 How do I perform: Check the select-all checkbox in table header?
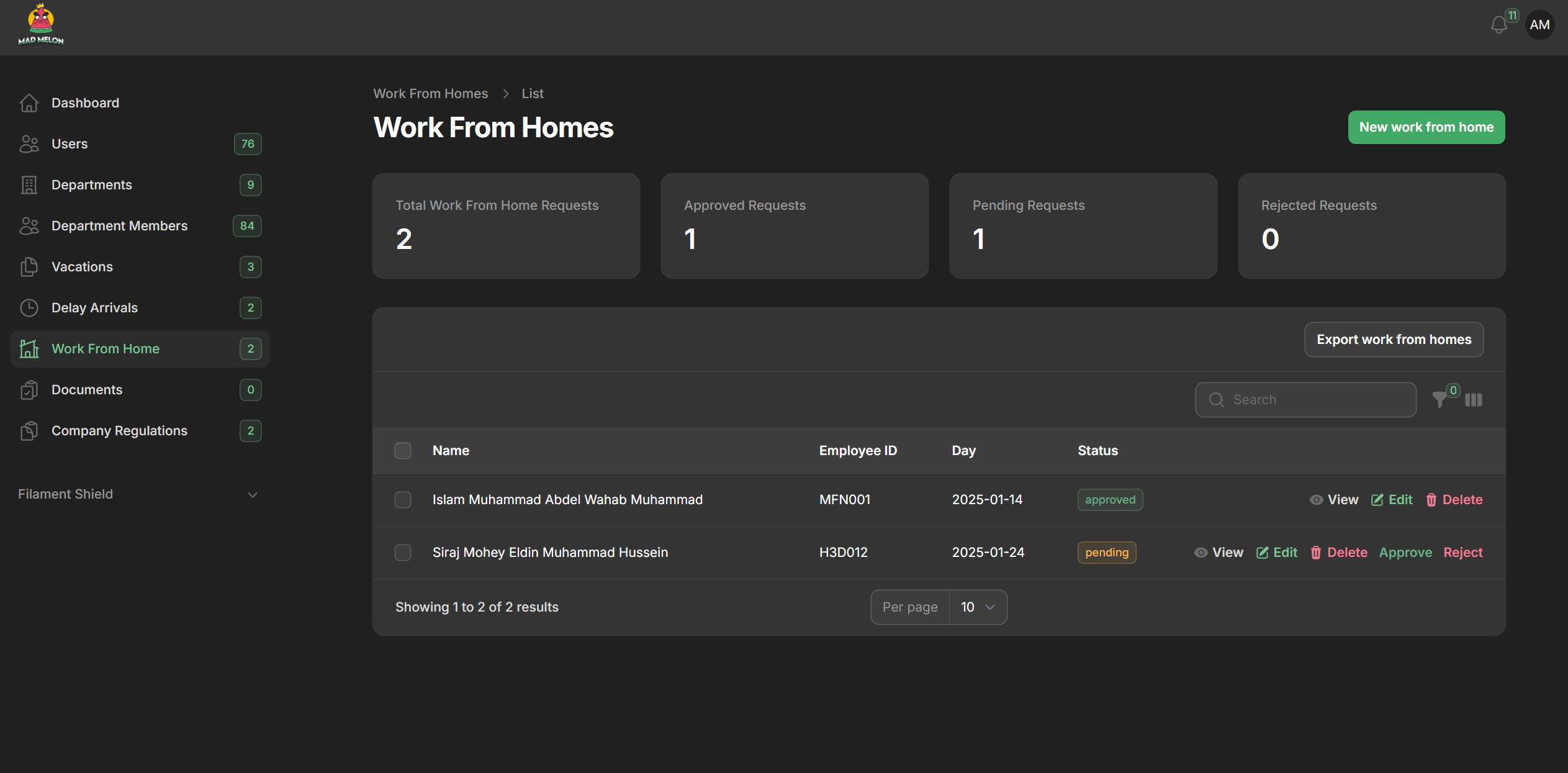pyautogui.click(x=403, y=451)
